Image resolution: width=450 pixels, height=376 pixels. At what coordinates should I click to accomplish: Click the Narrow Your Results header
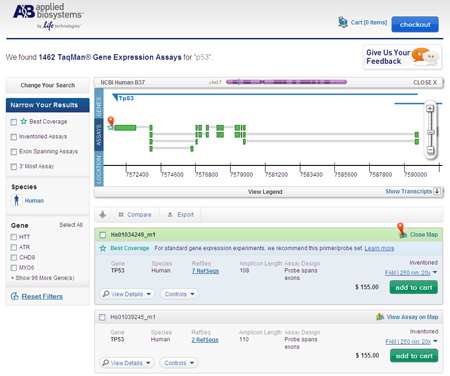point(48,105)
